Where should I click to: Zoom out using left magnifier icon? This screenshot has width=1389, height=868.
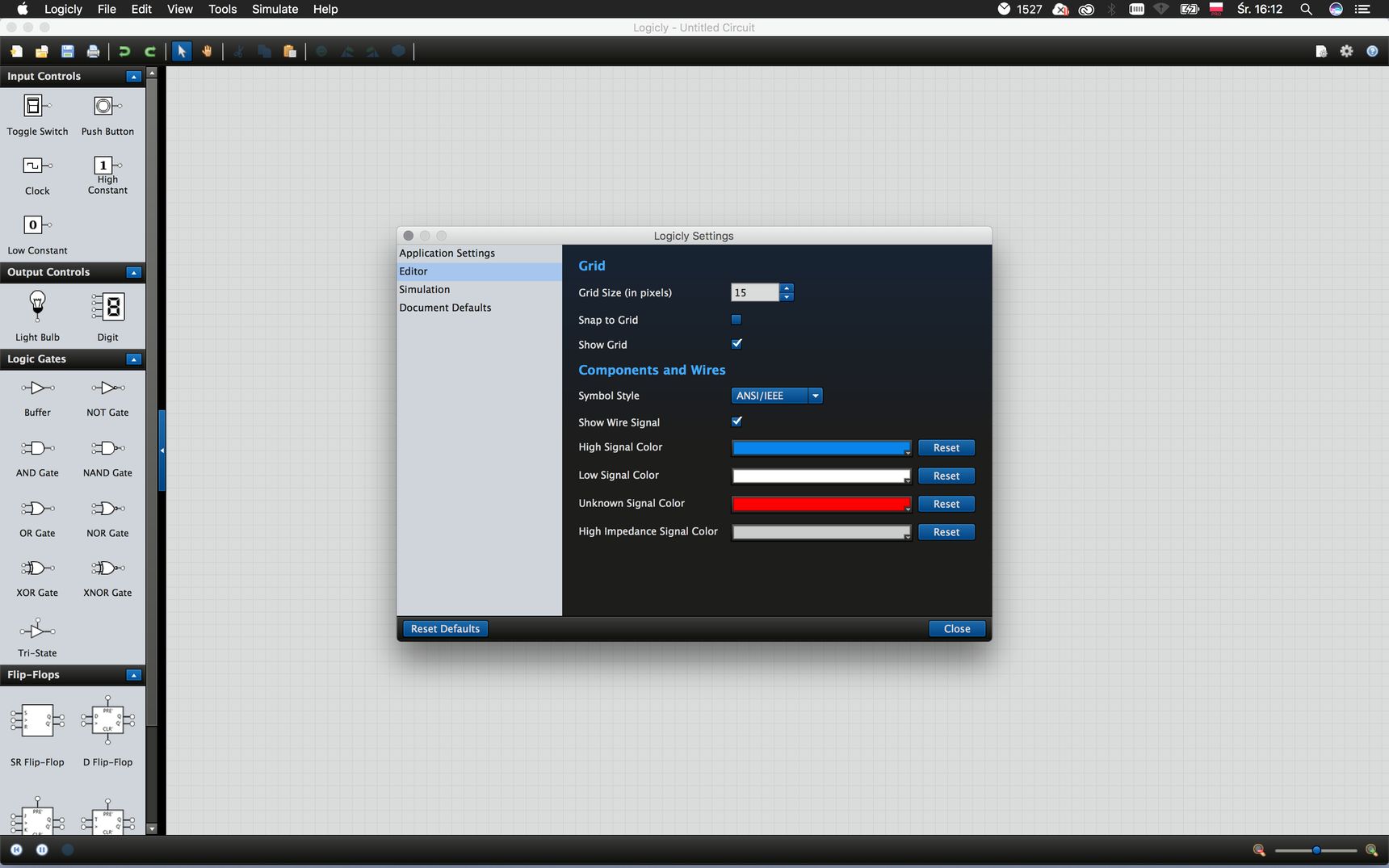[x=1259, y=849]
